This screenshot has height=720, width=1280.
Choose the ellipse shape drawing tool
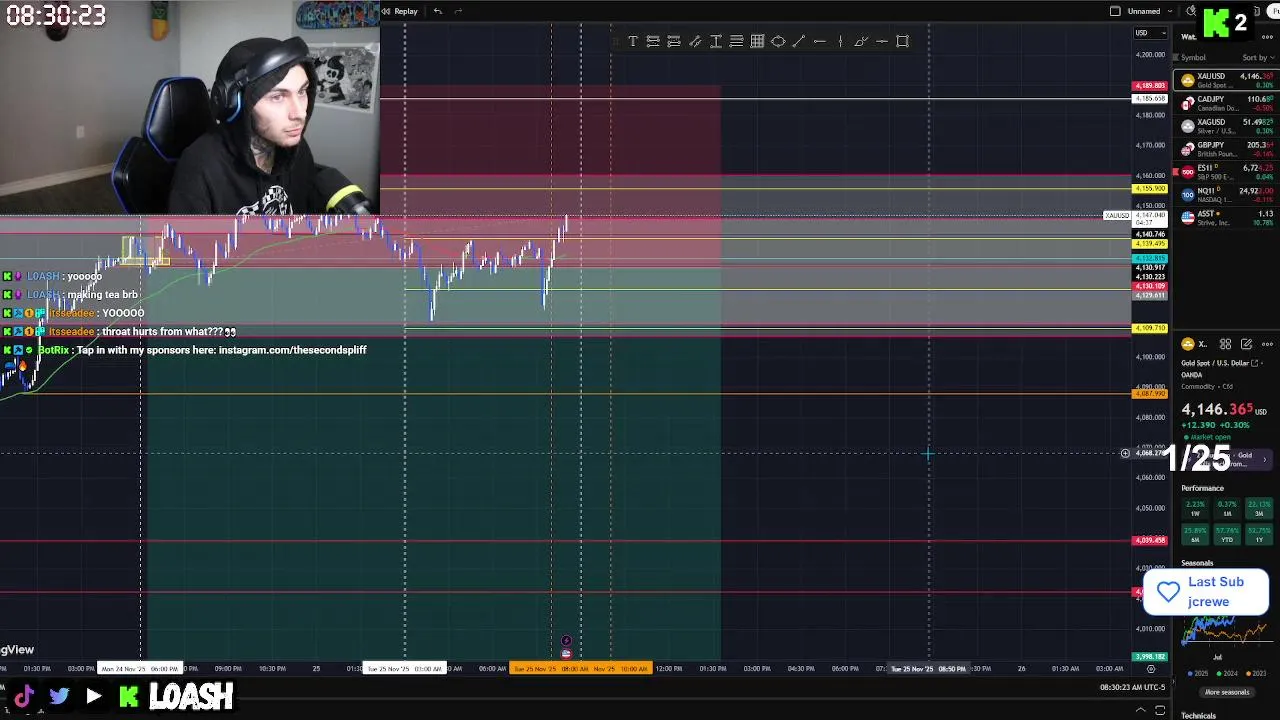pyautogui.click(x=777, y=41)
